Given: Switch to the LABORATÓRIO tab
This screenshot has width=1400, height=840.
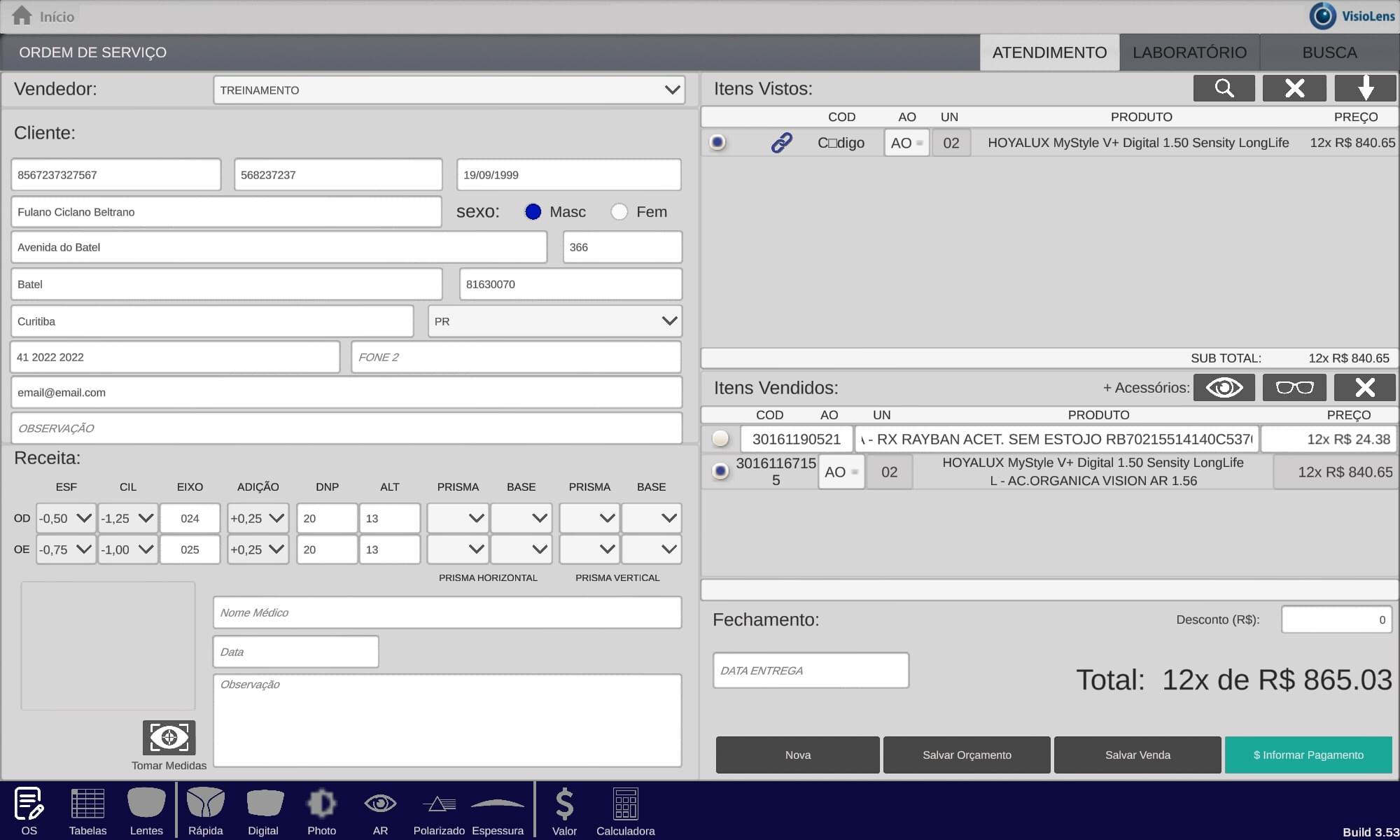Looking at the screenshot, I should click(x=1189, y=52).
